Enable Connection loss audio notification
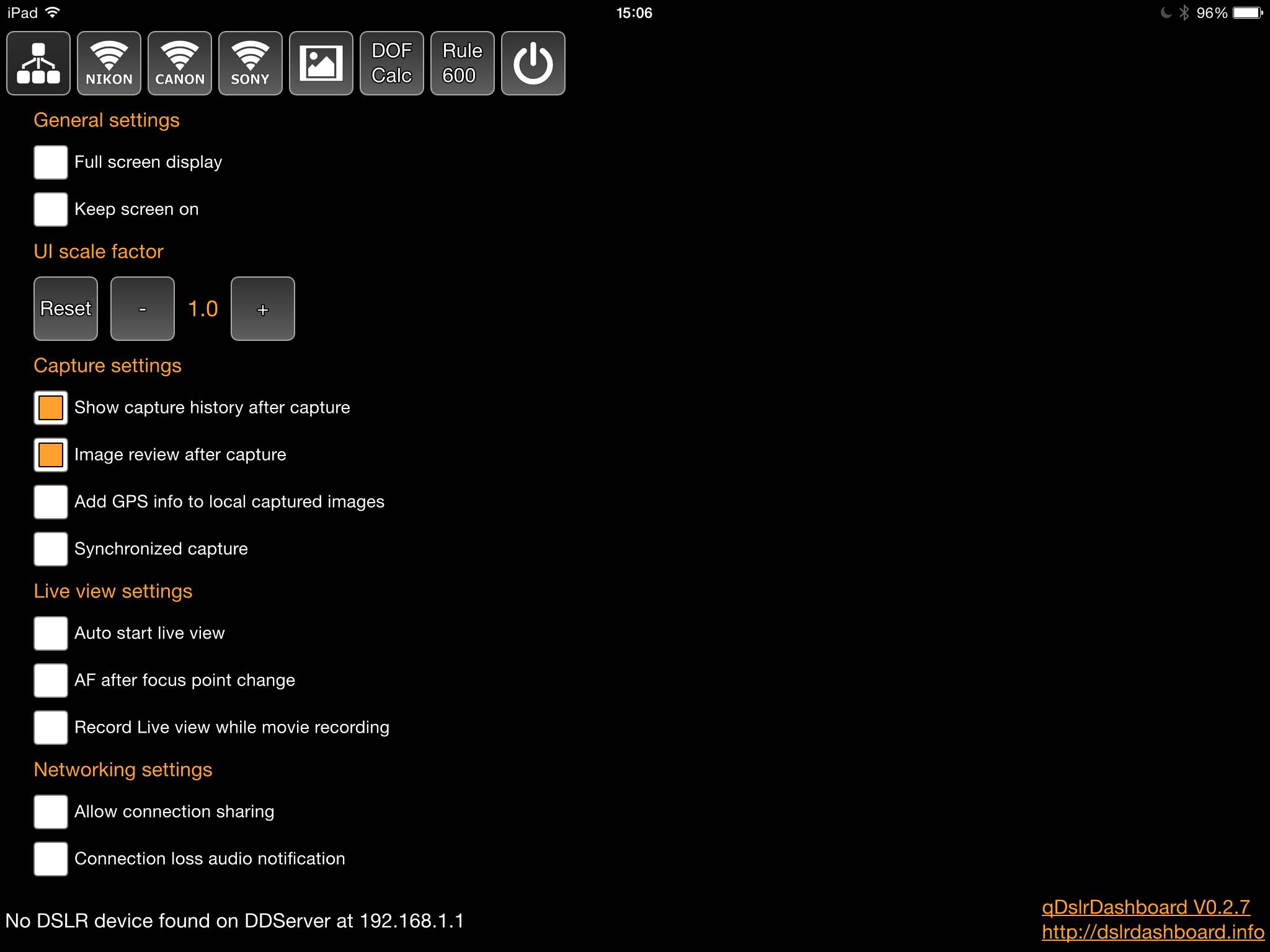The image size is (1270, 952). tap(51, 858)
